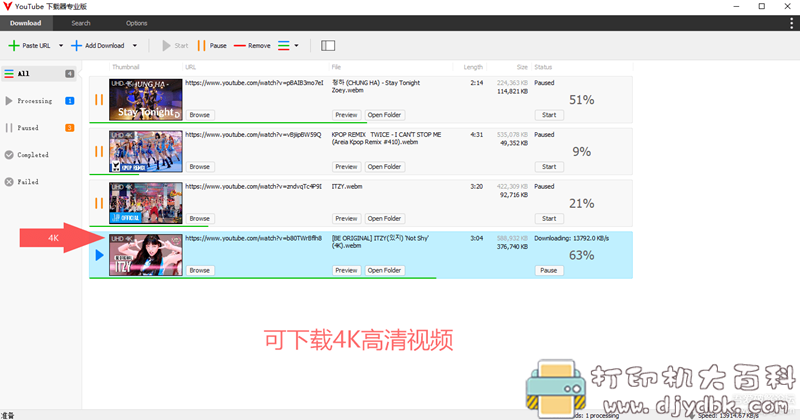Click the Stay Tonight URL text
The image size is (800, 420).
tap(254, 83)
